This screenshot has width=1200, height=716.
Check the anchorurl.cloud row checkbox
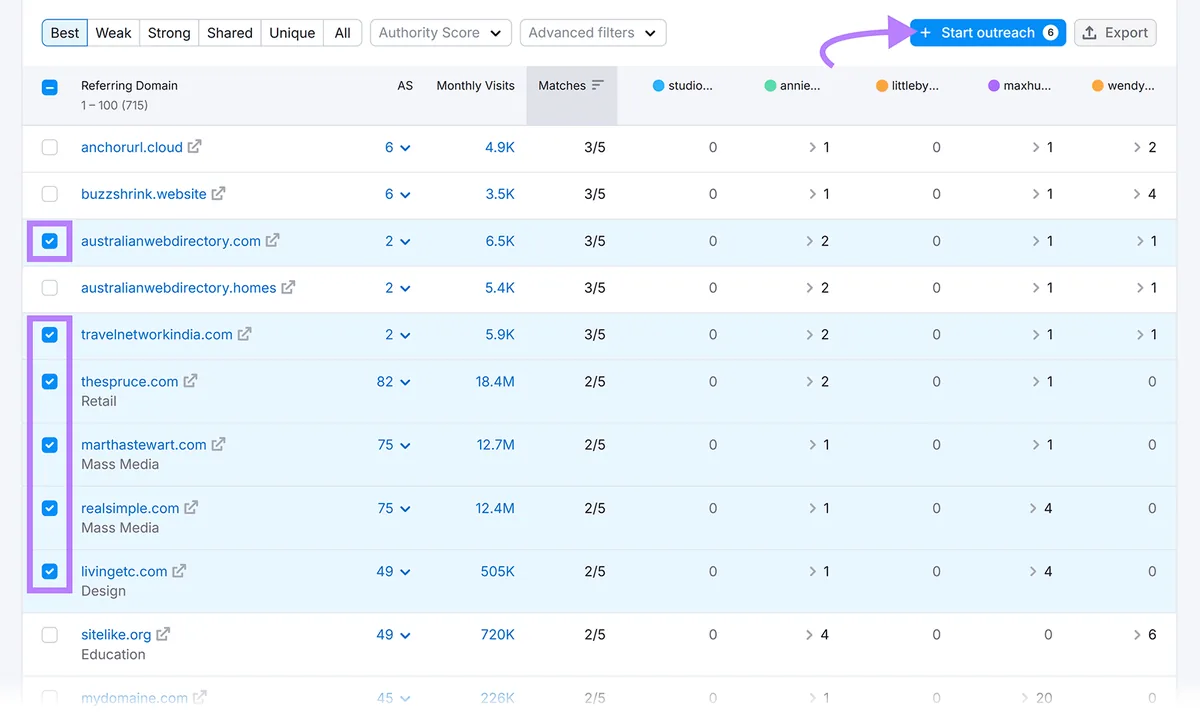(x=50, y=148)
